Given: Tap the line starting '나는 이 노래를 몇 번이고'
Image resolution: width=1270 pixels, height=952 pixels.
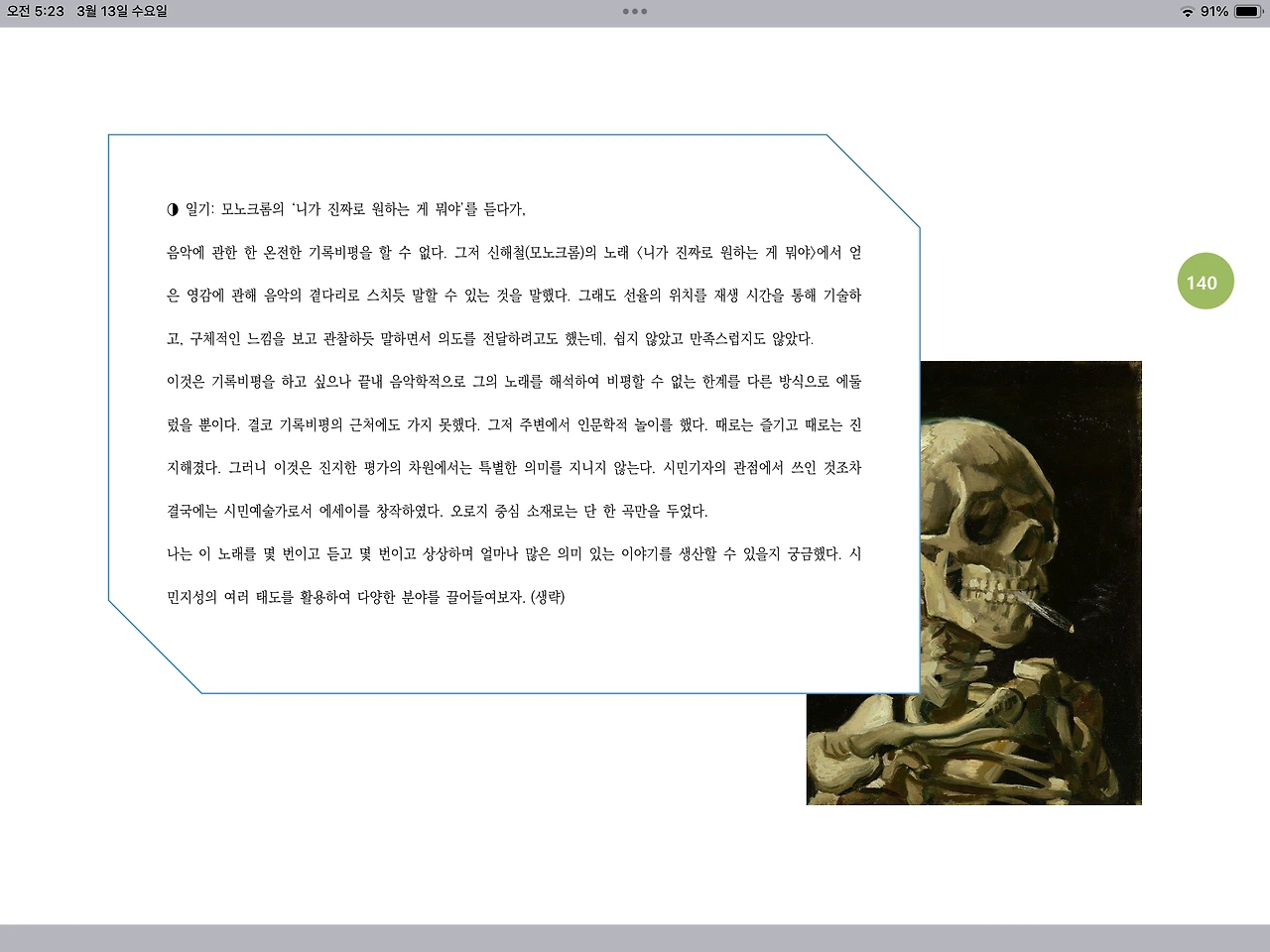Looking at the screenshot, I should coord(514,554).
